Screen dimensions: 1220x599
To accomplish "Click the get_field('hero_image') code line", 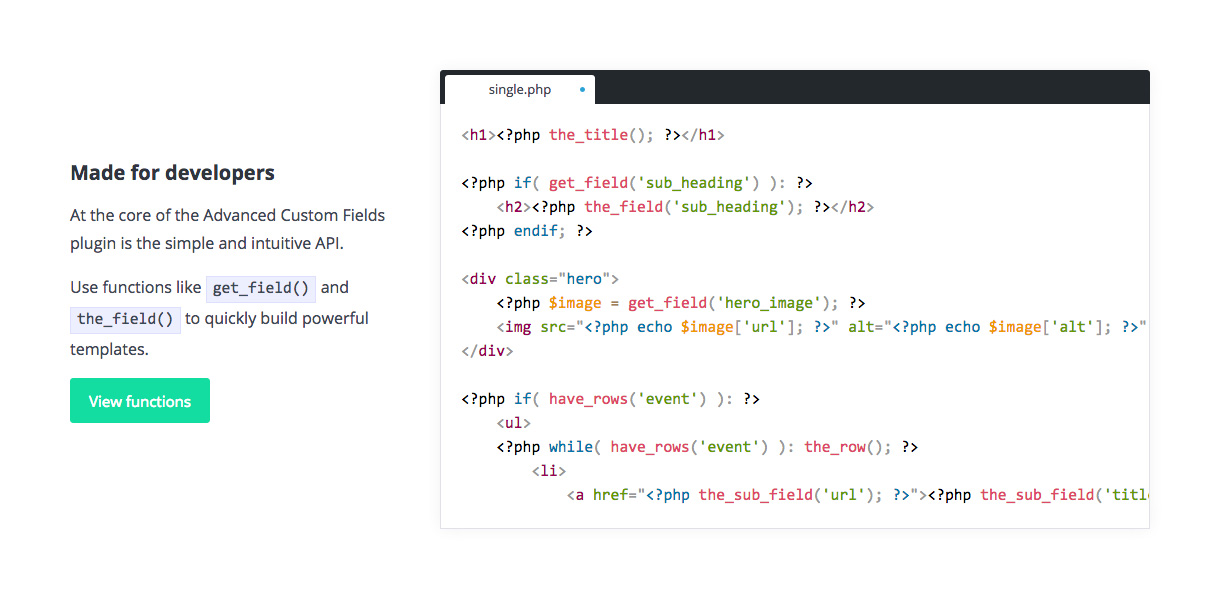I will [681, 303].
